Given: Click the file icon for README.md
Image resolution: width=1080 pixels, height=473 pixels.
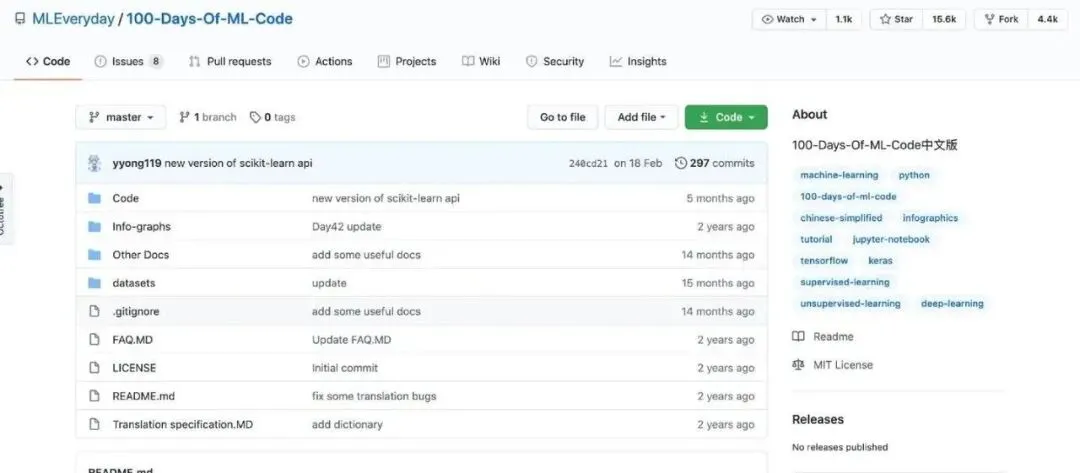Looking at the screenshot, I should pos(94,396).
